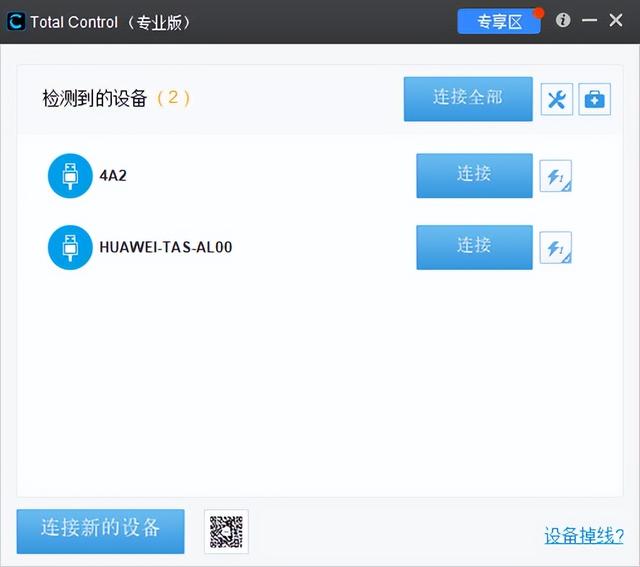Open the first-aid repair kit icon

click(595, 99)
